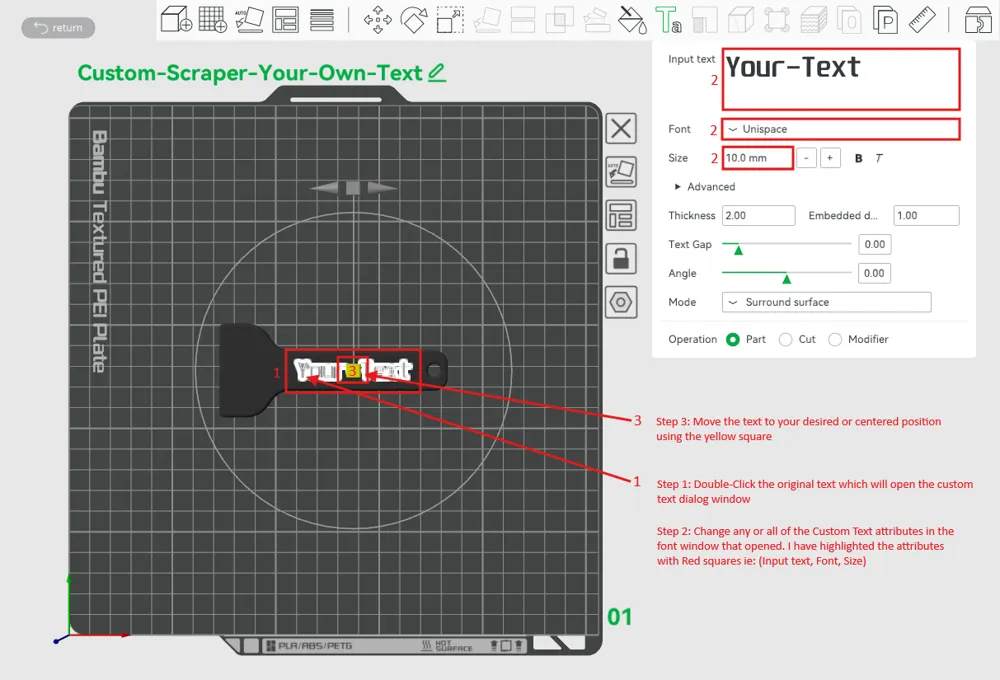
Task: Increase text size with plus button
Action: coord(830,158)
